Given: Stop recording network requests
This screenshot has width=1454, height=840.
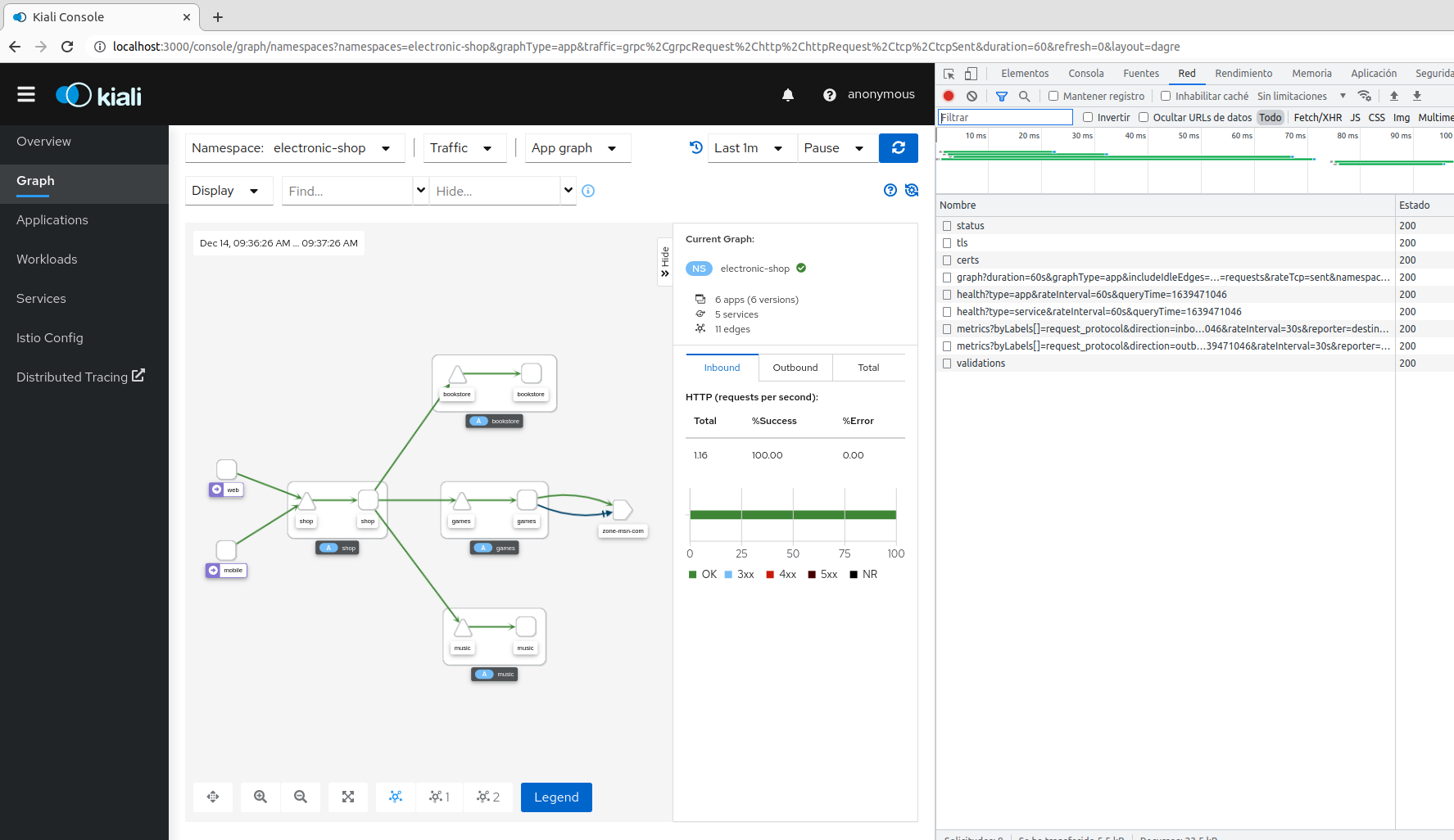Looking at the screenshot, I should 948,96.
